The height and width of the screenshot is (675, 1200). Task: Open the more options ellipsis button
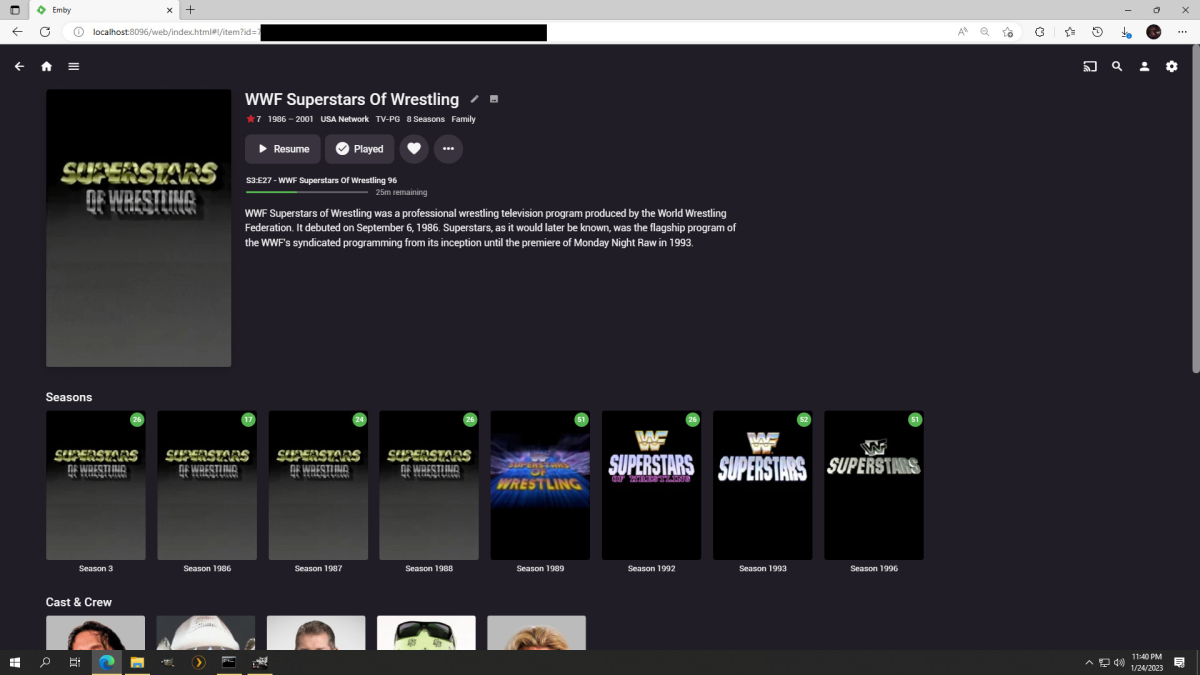[448, 149]
